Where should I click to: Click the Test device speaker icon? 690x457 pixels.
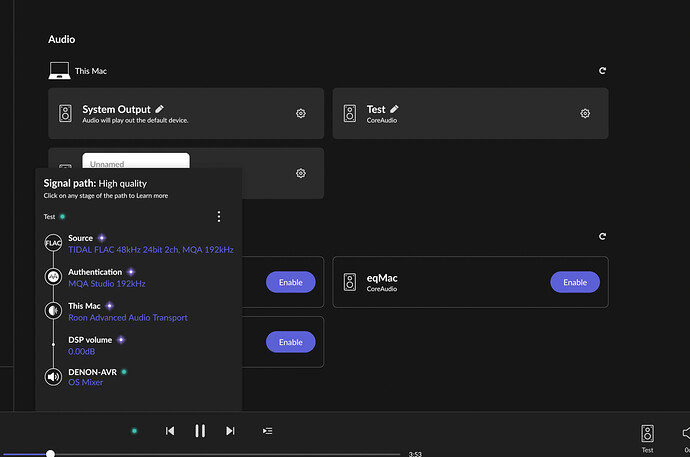tap(350, 113)
